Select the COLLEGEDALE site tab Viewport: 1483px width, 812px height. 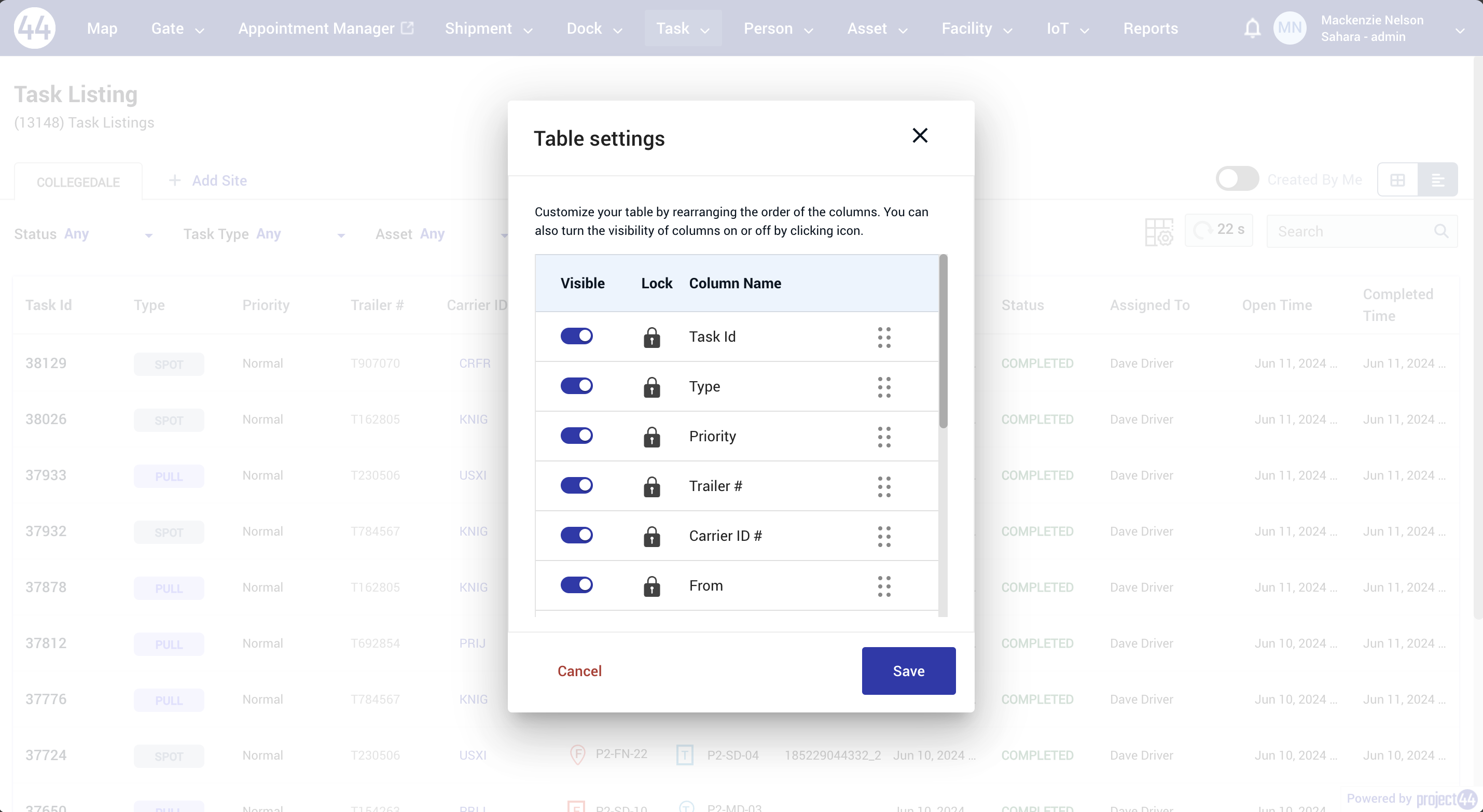pos(78,182)
